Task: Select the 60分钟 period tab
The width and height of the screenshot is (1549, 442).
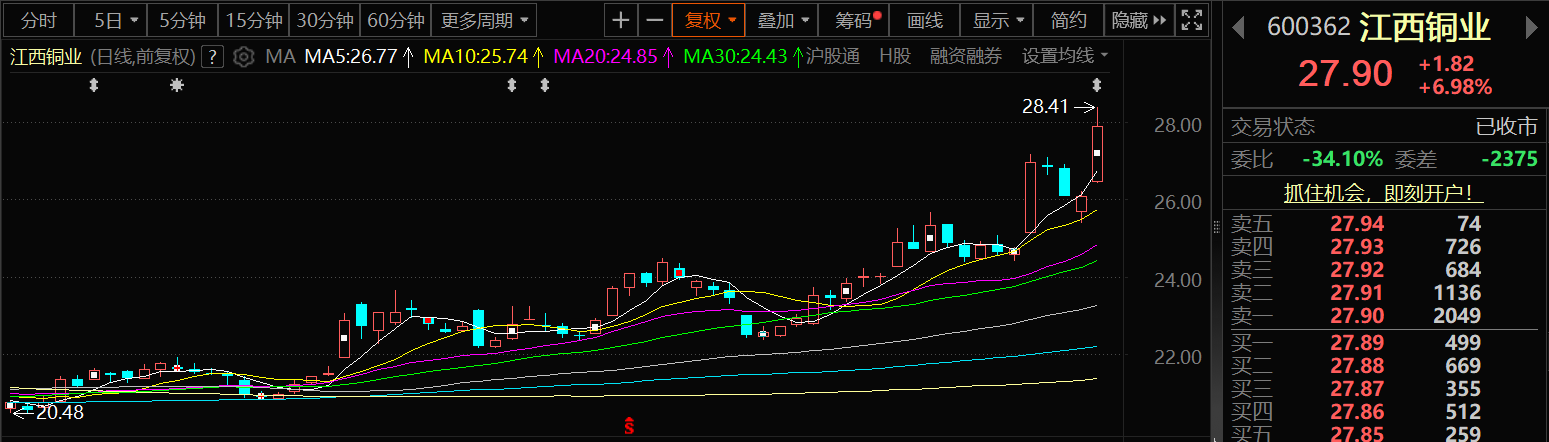Action: [396, 20]
